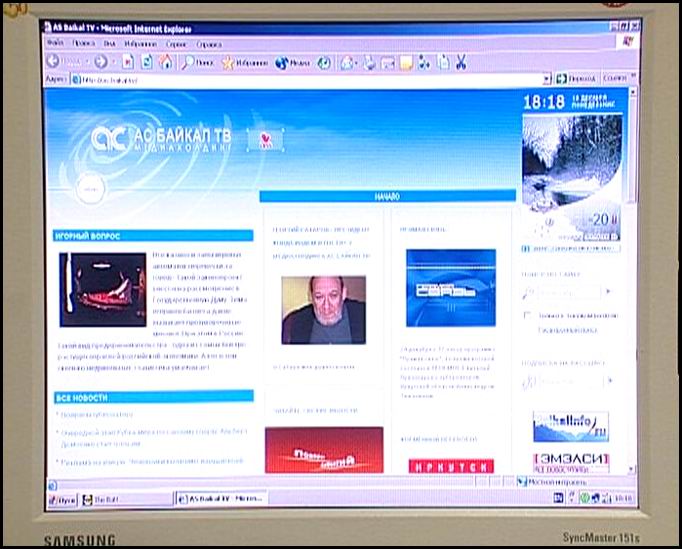Click the АС Байкал ТВ logo

coord(161,139)
